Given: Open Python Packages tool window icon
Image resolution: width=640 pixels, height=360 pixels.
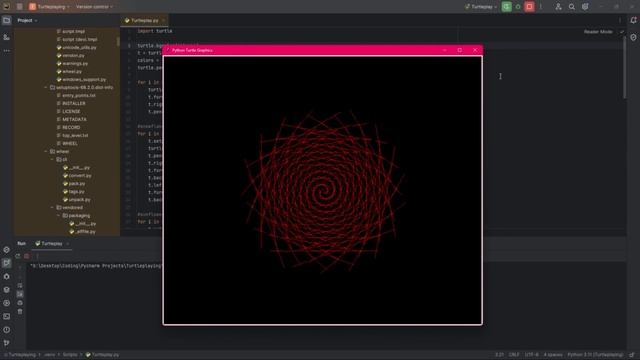Looking at the screenshot, I should pos(7,290).
